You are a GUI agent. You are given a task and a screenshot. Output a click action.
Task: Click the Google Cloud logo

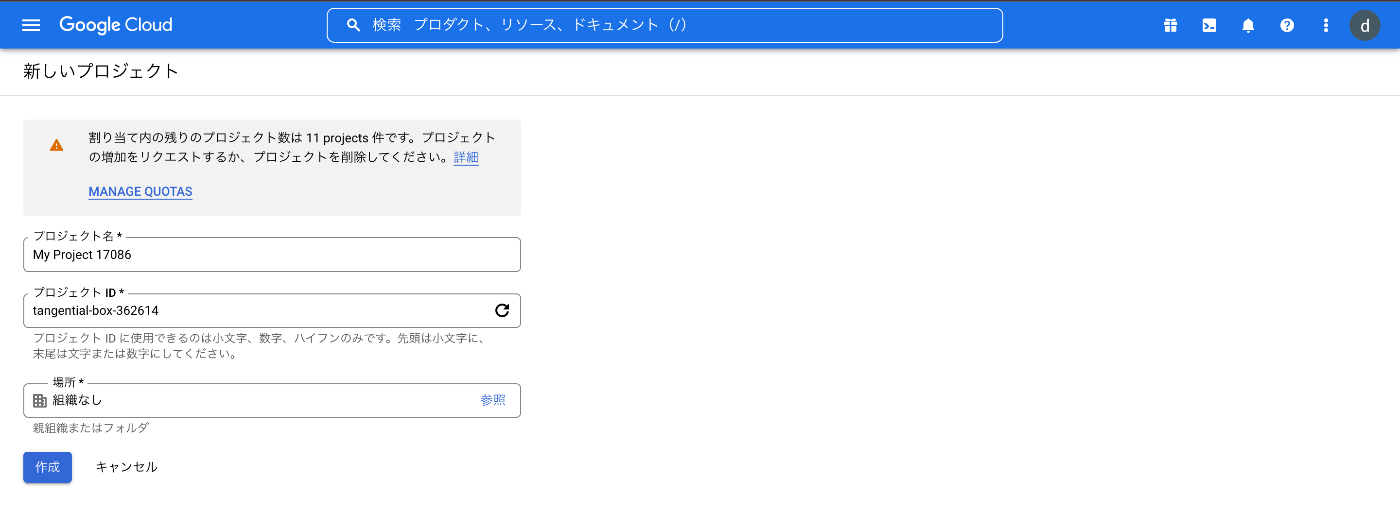coord(116,25)
